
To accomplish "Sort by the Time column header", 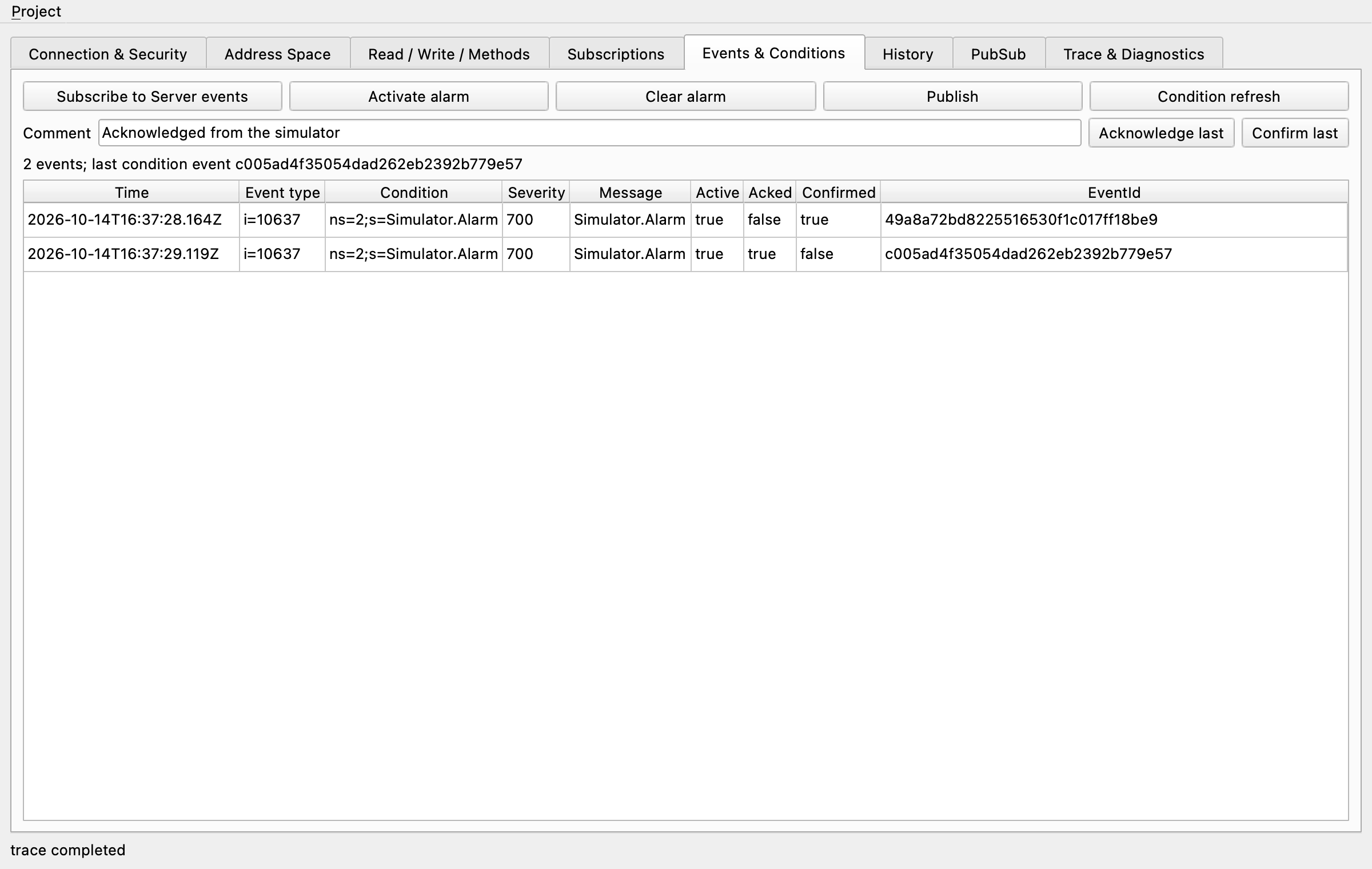I will 131,192.
